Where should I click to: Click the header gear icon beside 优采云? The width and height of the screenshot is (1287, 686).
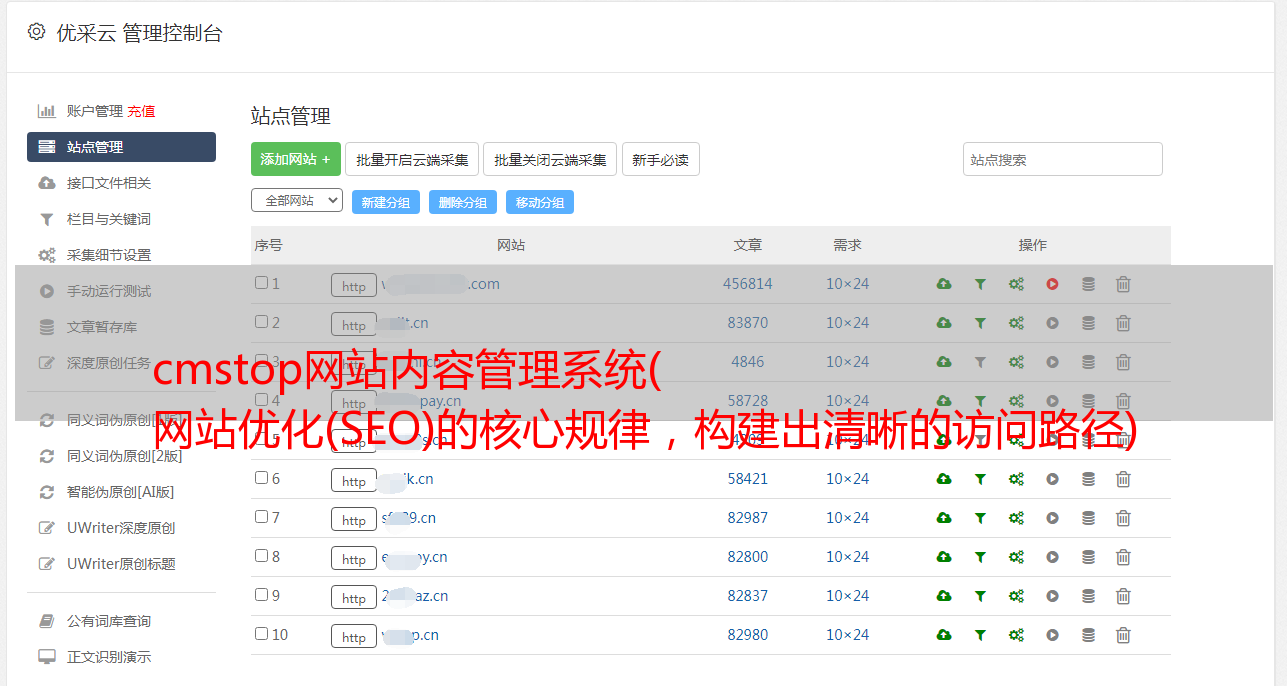[x=36, y=32]
